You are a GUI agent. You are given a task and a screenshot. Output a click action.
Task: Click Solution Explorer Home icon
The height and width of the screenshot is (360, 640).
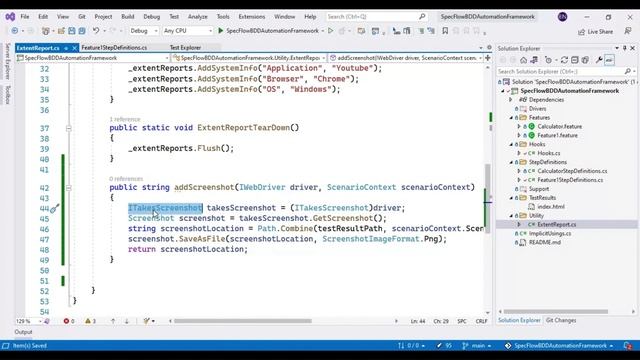[x=523, y=60]
